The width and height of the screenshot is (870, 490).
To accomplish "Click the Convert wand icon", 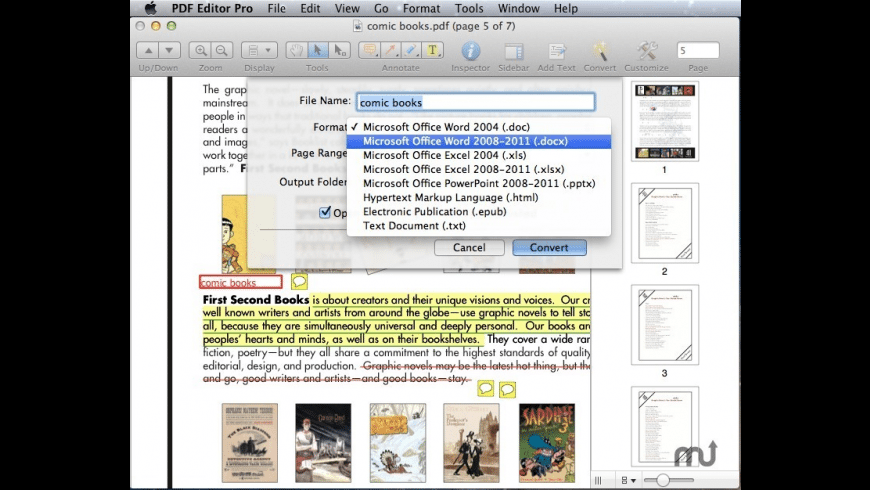I will click(x=600, y=51).
